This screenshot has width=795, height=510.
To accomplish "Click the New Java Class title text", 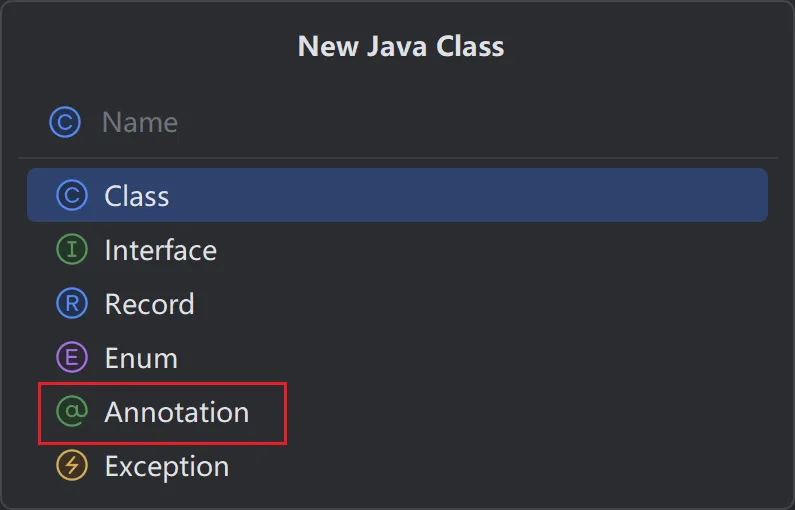I will 400,46.
